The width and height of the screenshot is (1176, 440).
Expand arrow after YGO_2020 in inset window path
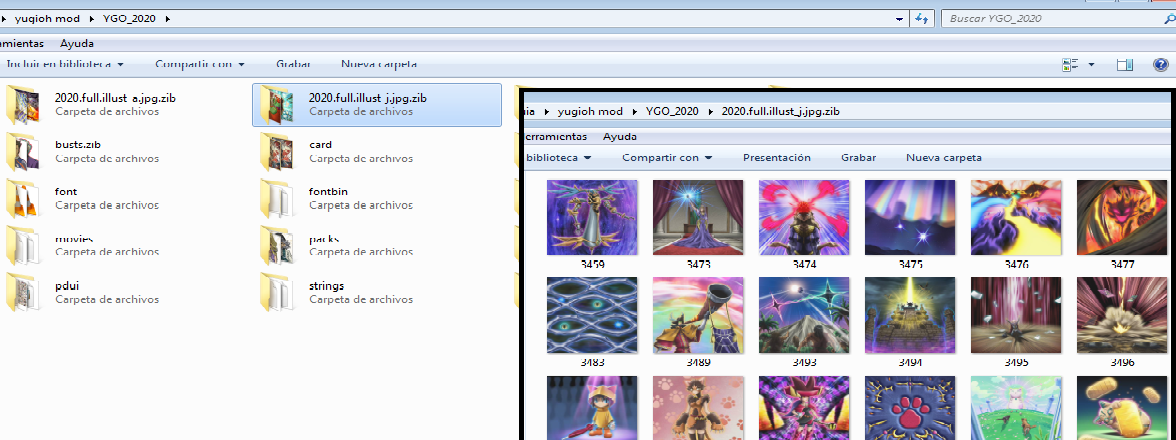coord(710,111)
